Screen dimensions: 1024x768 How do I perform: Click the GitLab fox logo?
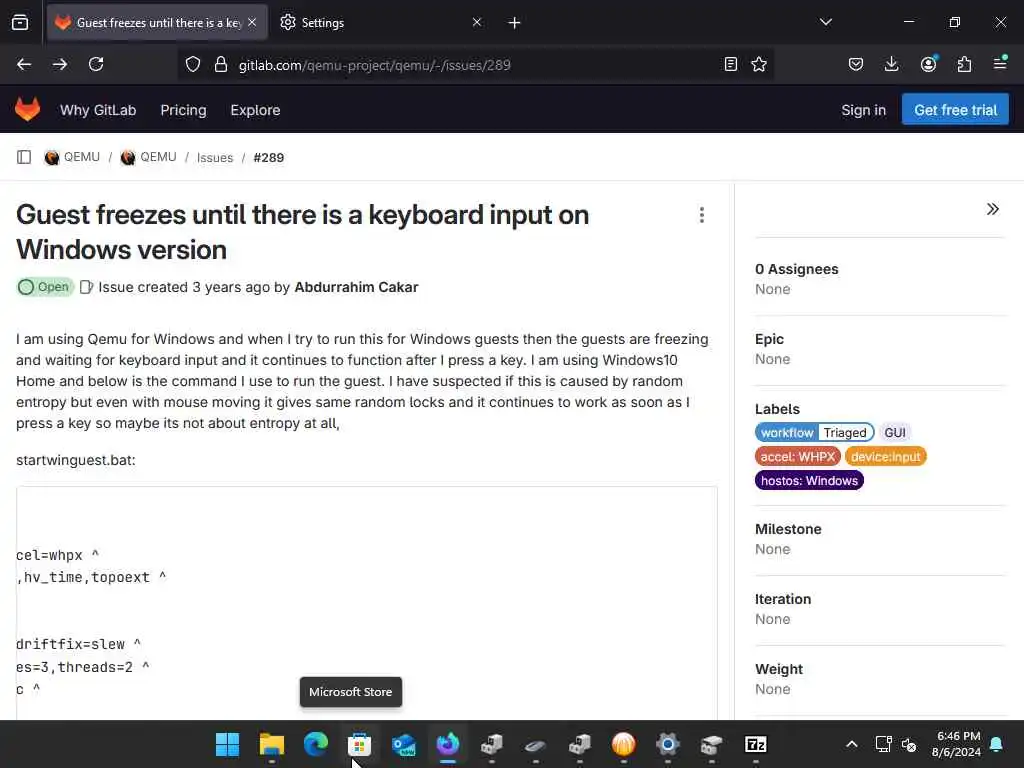point(27,110)
